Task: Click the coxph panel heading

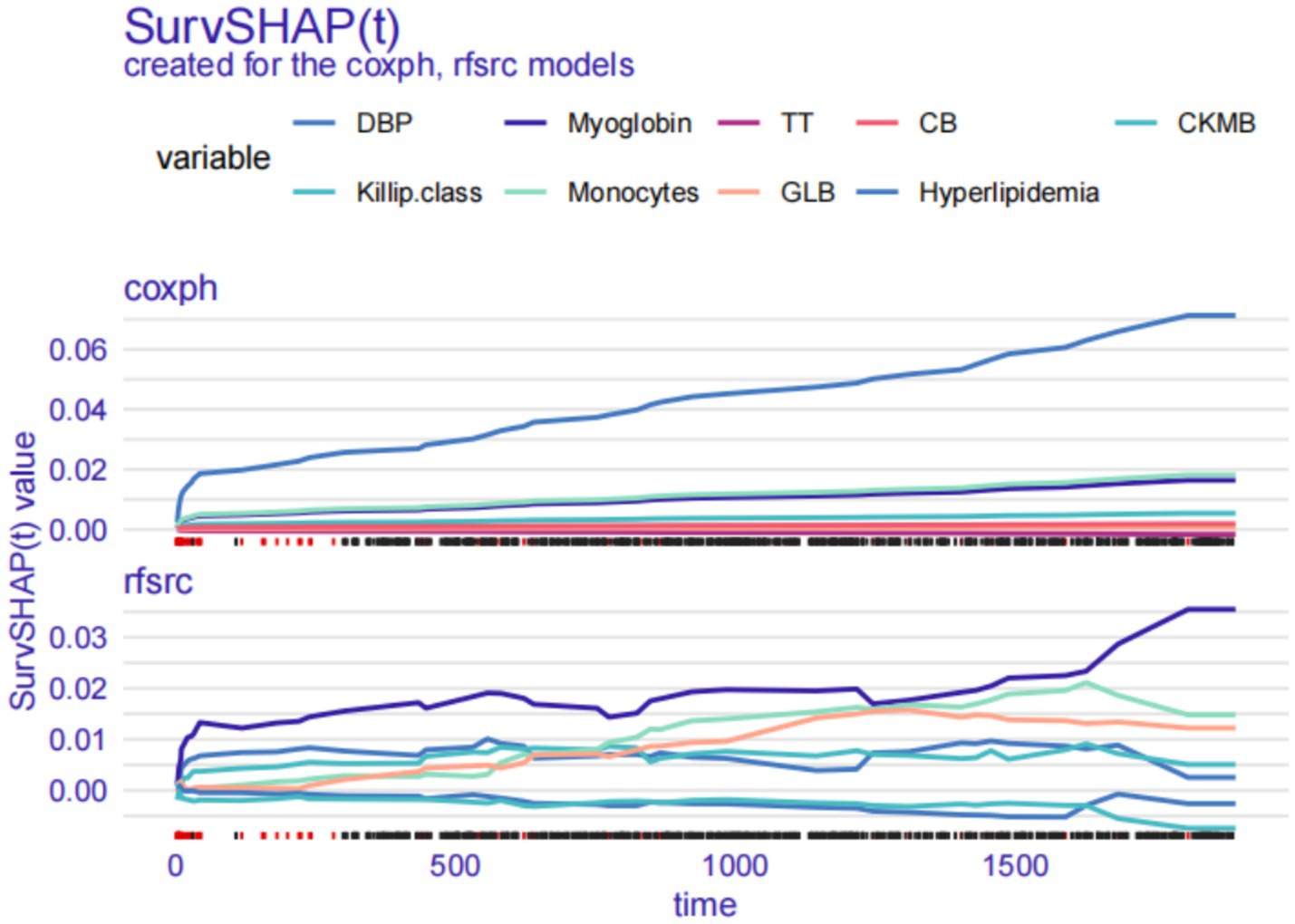Action: tap(170, 289)
